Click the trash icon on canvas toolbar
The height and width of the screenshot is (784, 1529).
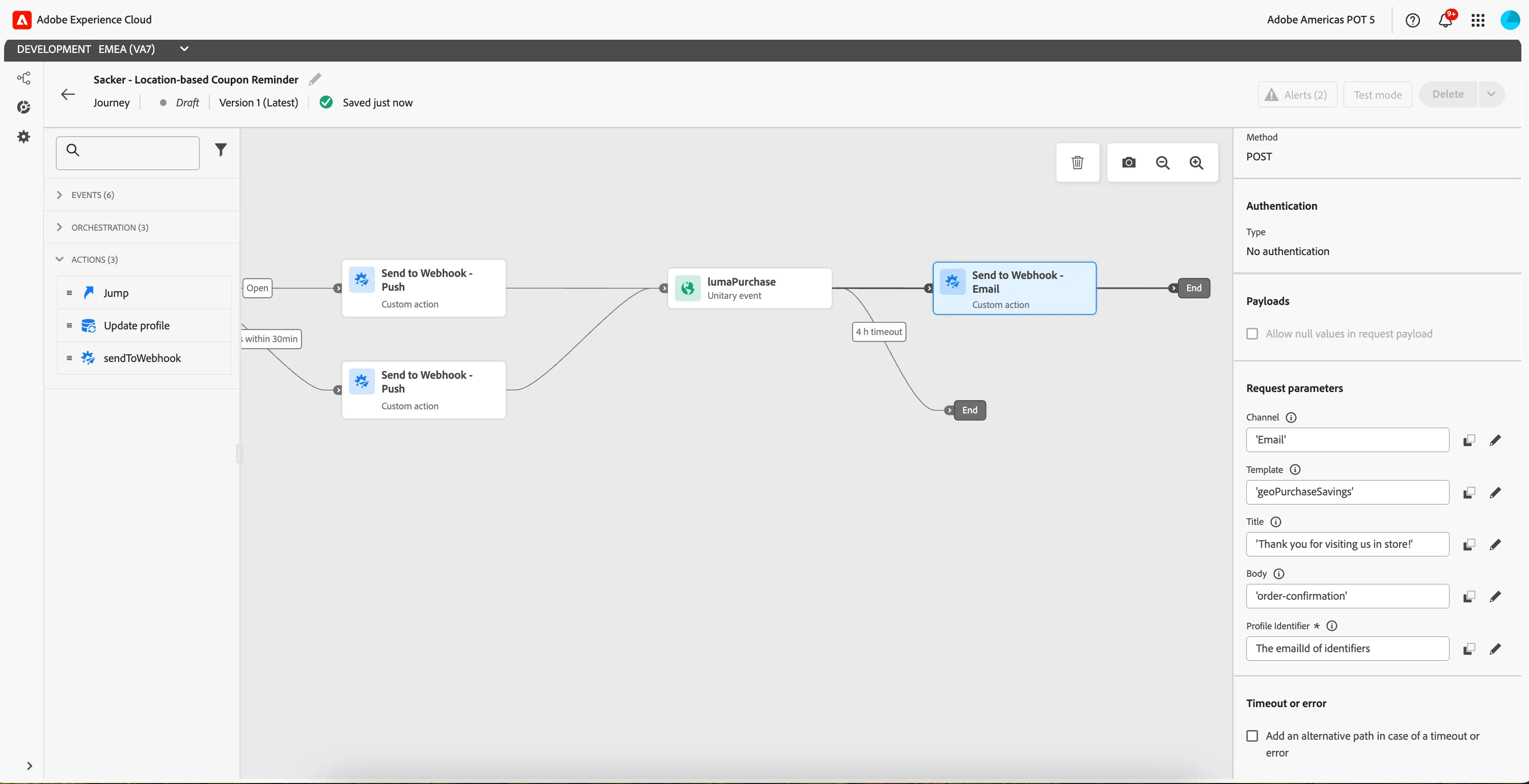coord(1077,162)
